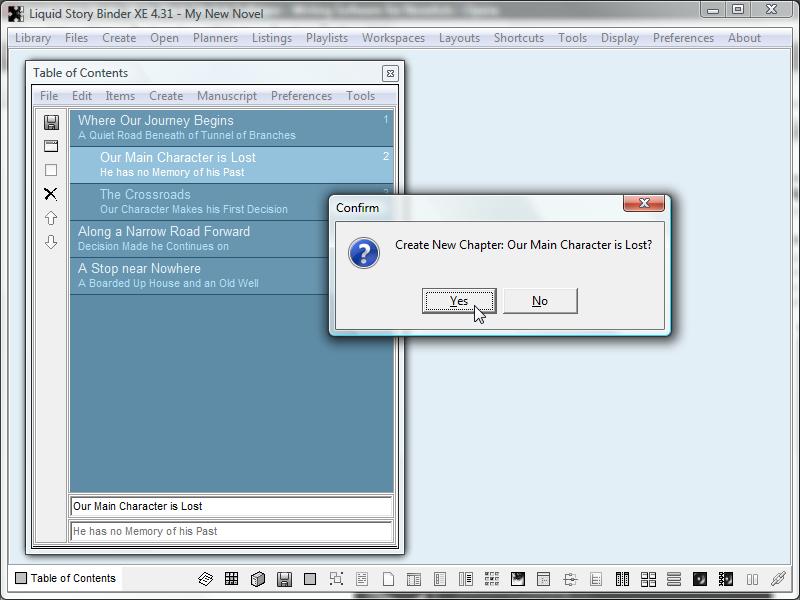Click No to cancel creating chapter

click(540, 301)
